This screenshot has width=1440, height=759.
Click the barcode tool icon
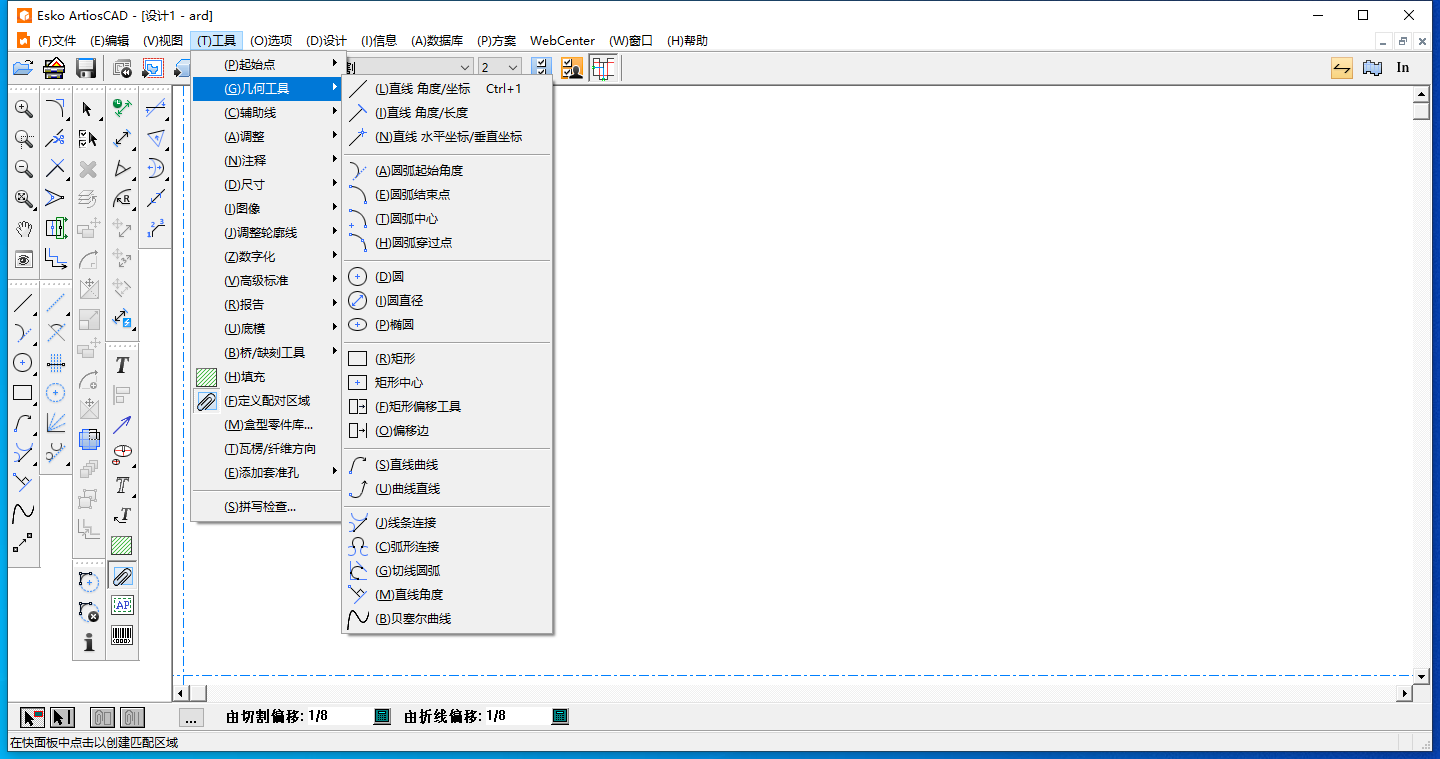pos(122,635)
